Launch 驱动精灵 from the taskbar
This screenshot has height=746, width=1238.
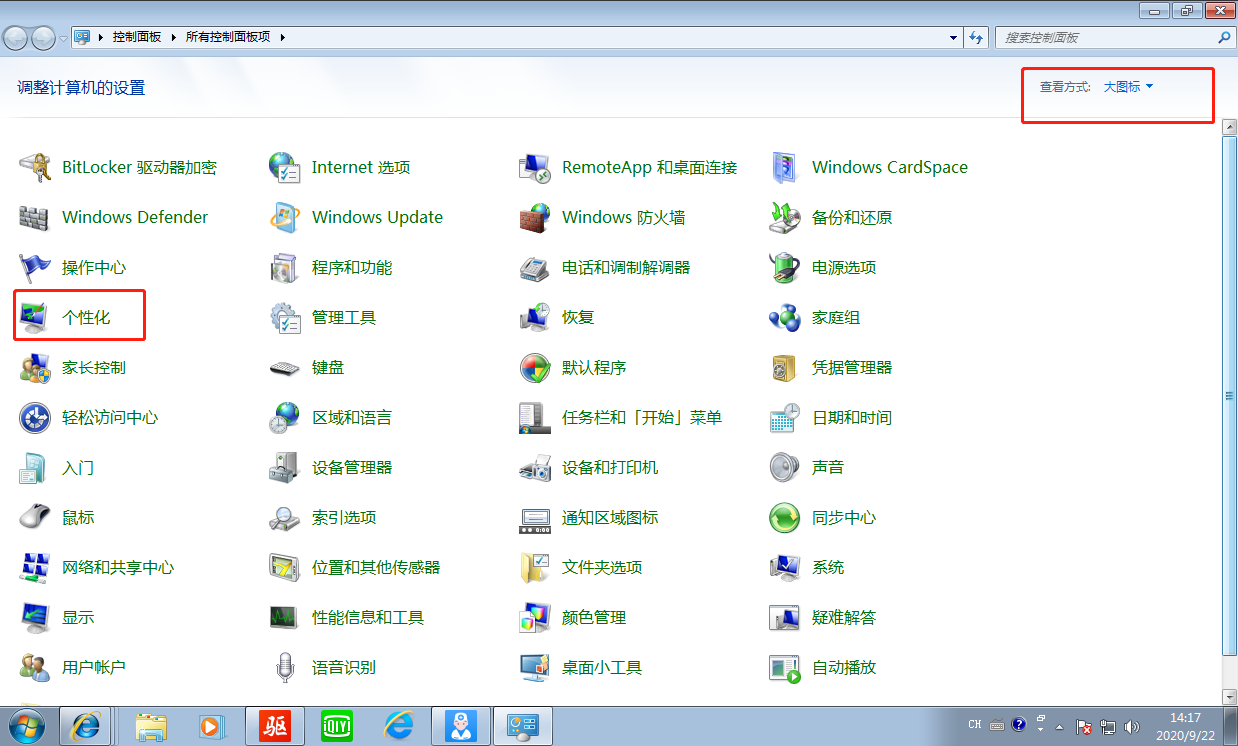point(275,726)
